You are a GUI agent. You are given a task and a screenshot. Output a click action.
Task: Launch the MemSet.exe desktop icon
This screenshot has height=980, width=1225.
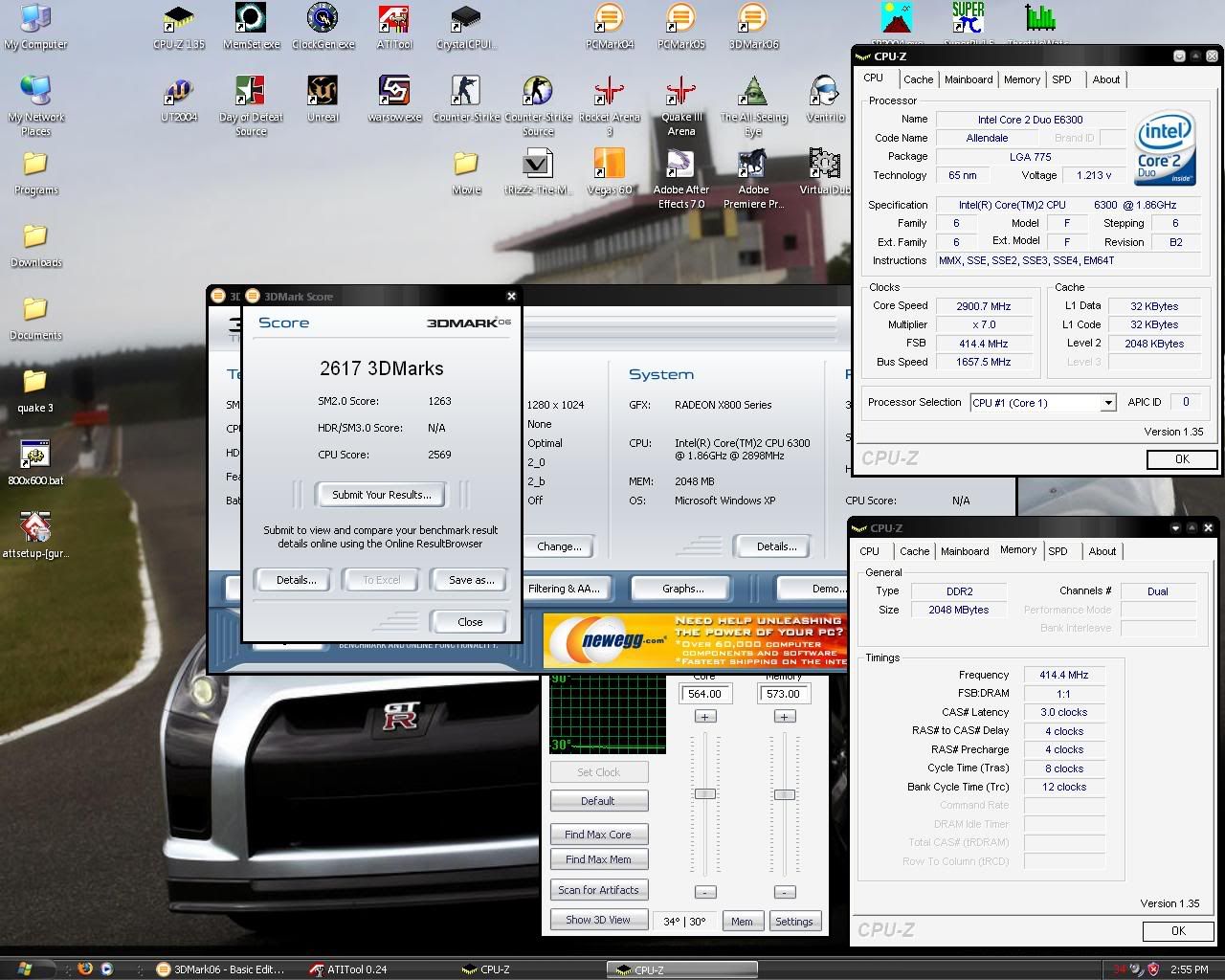click(251, 26)
